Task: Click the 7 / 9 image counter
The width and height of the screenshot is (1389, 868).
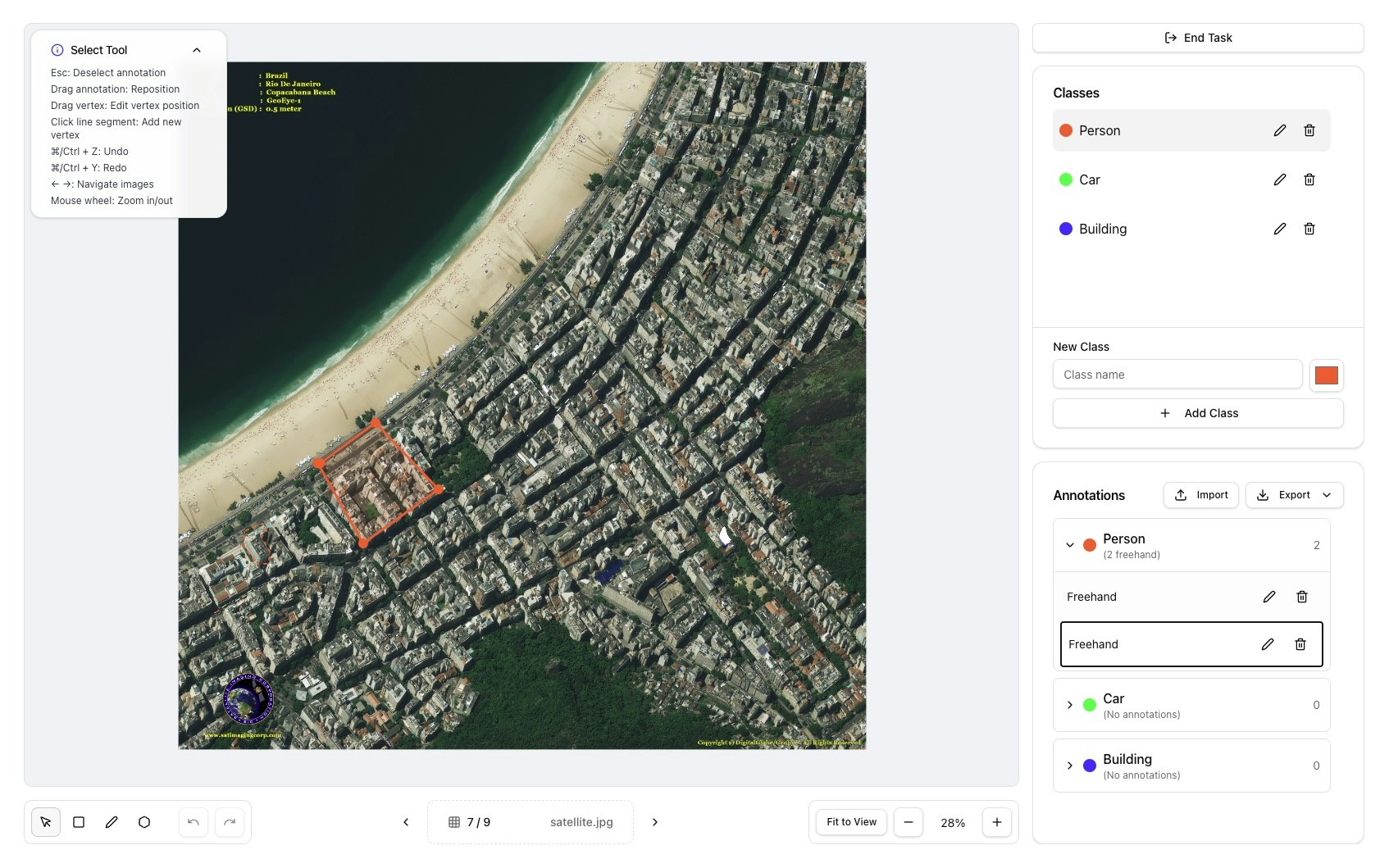Action: click(479, 822)
